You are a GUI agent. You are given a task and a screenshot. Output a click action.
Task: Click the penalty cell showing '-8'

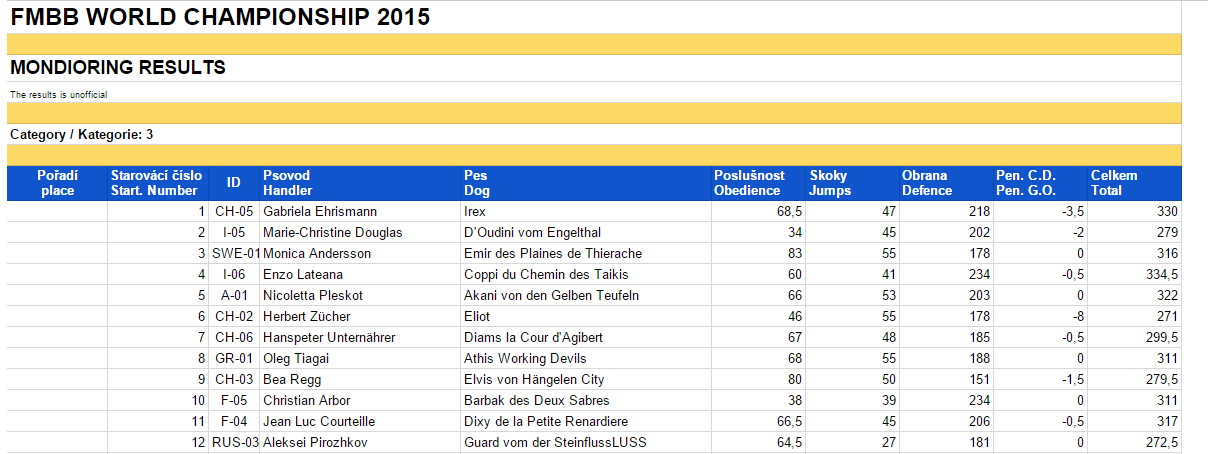(x=1072, y=317)
